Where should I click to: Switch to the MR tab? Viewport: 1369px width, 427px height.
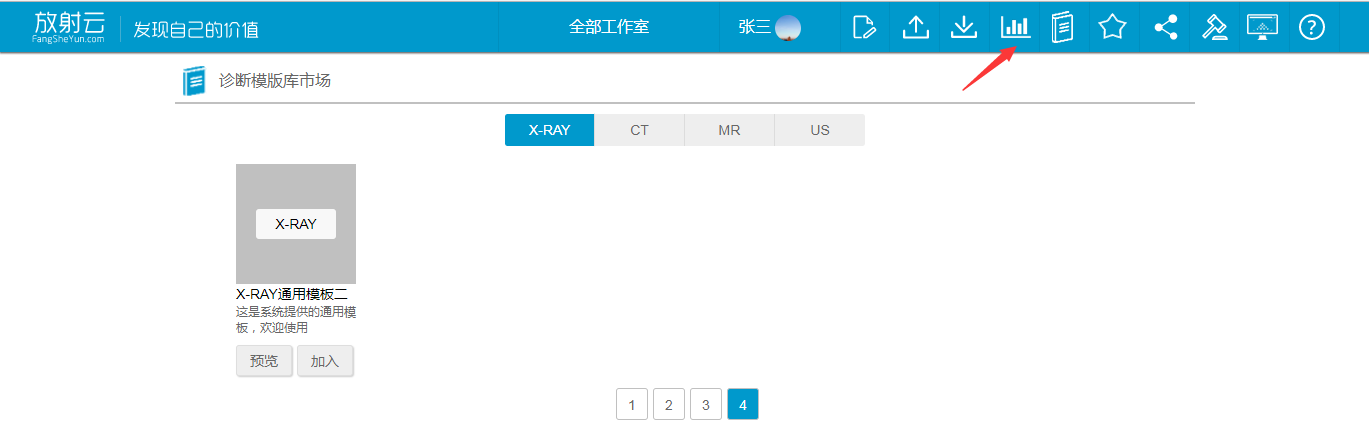[729, 130]
